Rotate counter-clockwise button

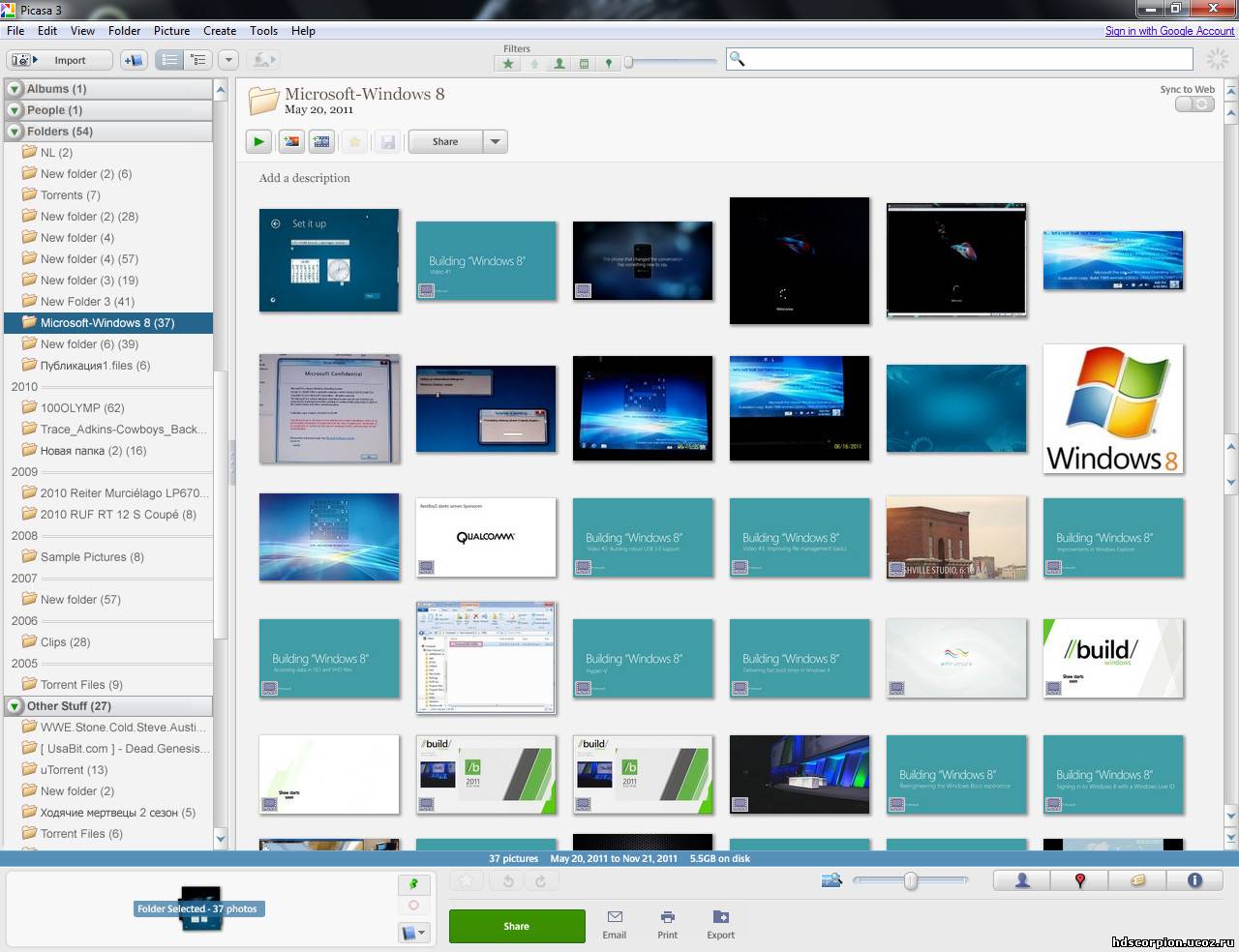click(508, 881)
